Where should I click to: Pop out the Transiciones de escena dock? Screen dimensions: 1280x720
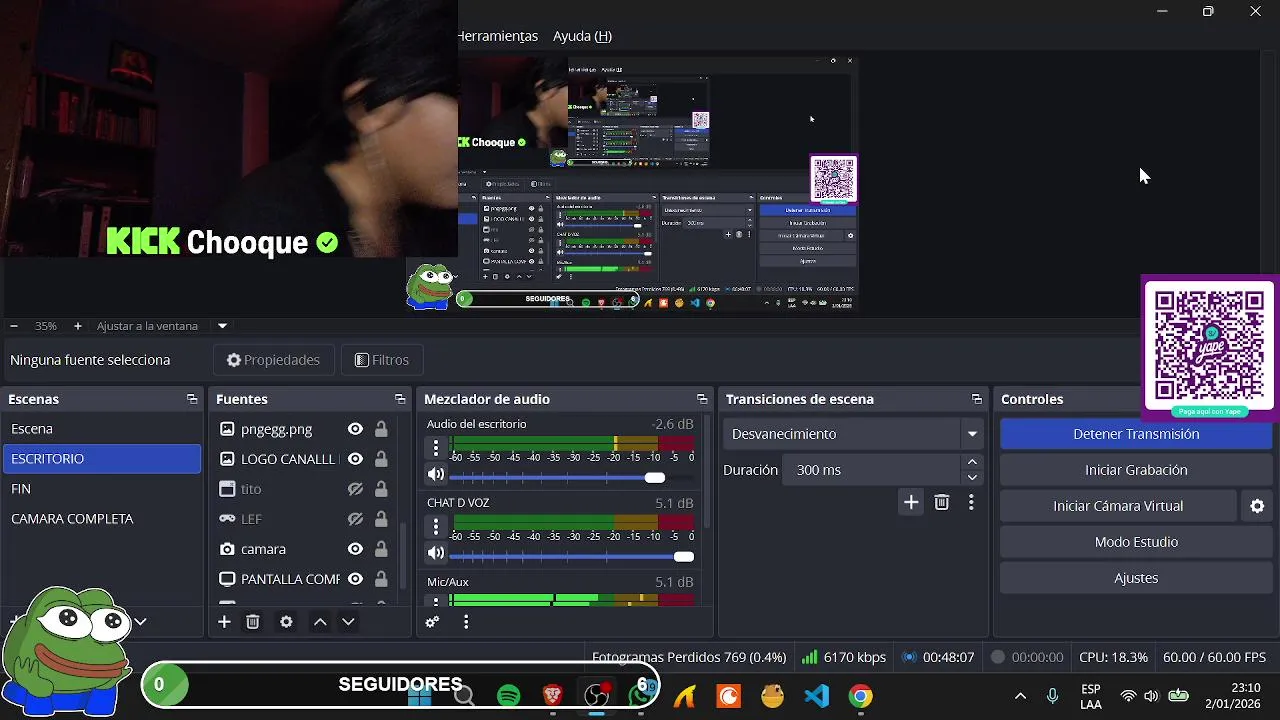[x=977, y=399]
